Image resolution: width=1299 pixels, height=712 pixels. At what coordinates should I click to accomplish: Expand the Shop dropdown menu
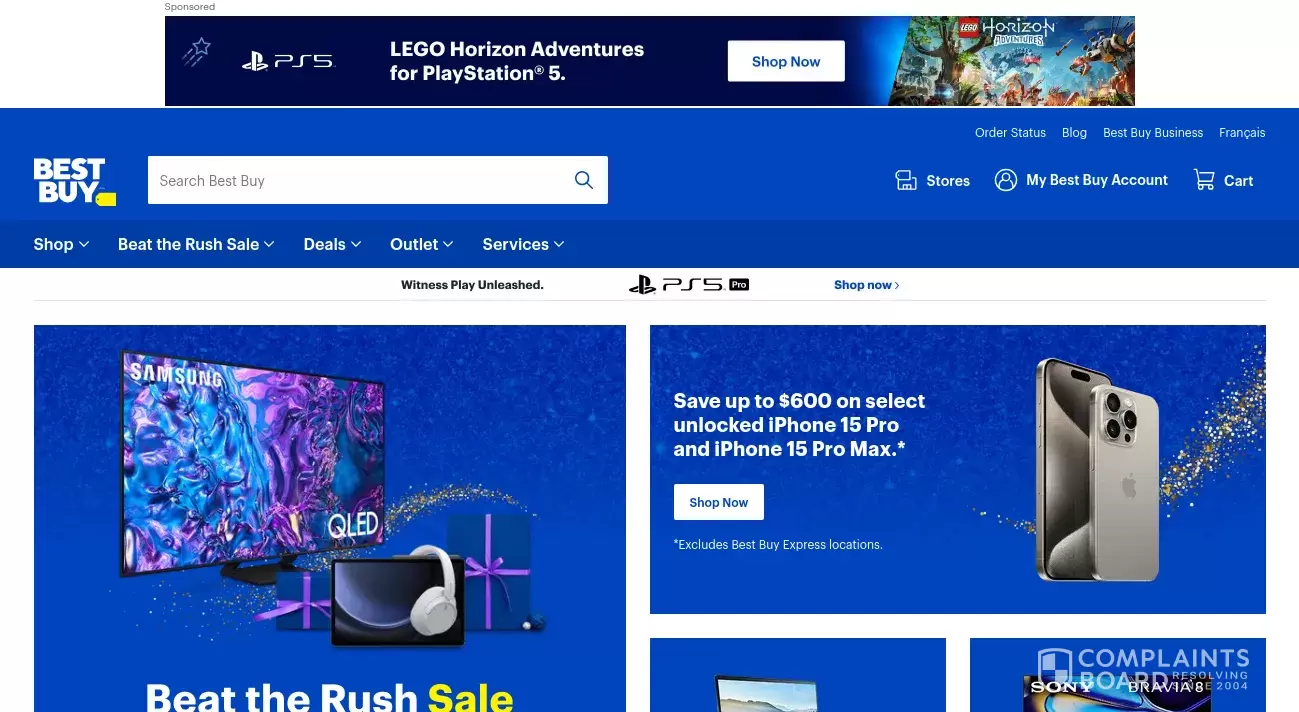click(x=61, y=244)
